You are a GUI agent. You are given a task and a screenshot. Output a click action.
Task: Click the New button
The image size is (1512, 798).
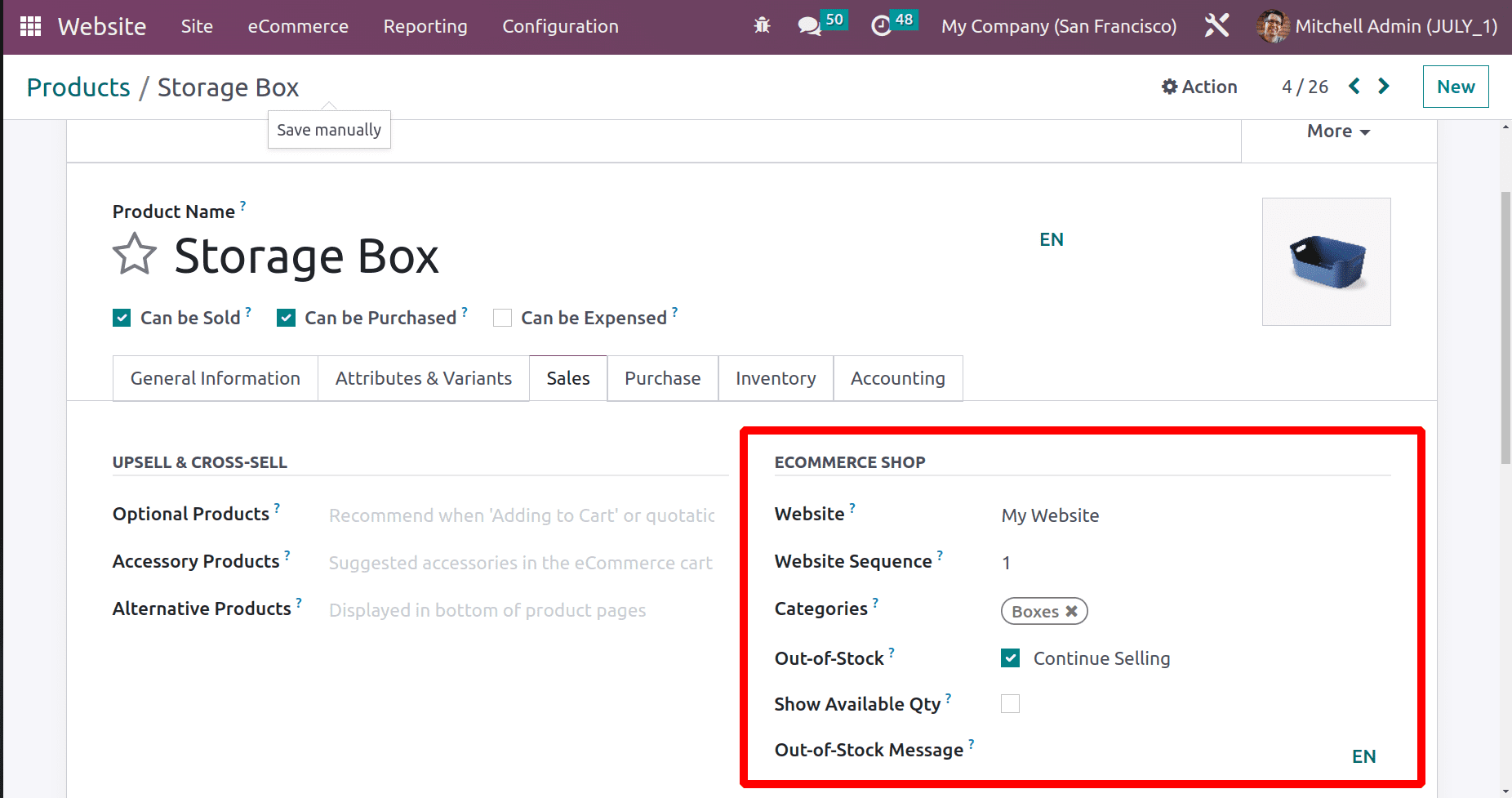pos(1456,87)
